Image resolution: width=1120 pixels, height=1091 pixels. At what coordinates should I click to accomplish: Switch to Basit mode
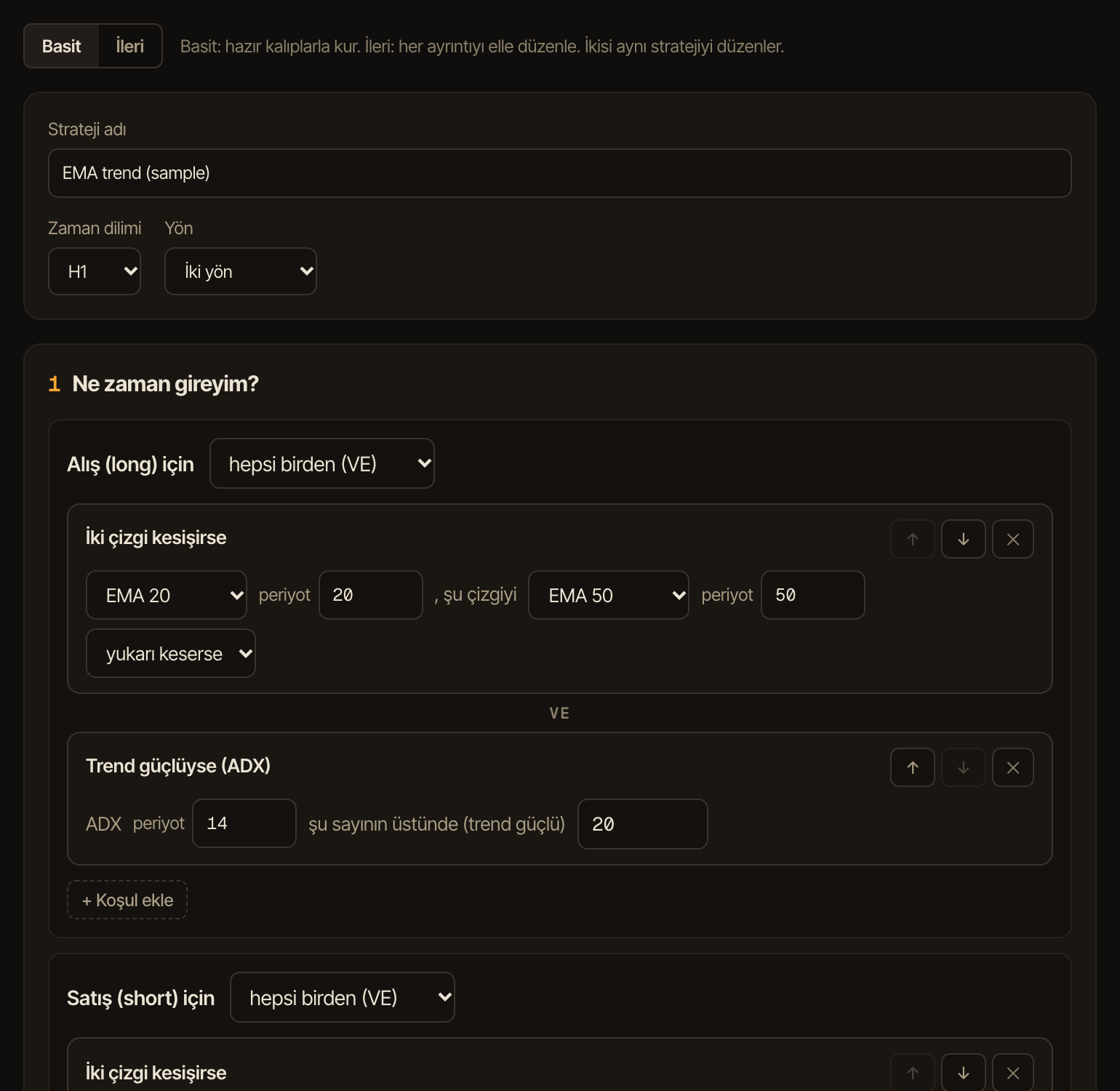pyautogui.click(x=61, y=46)
